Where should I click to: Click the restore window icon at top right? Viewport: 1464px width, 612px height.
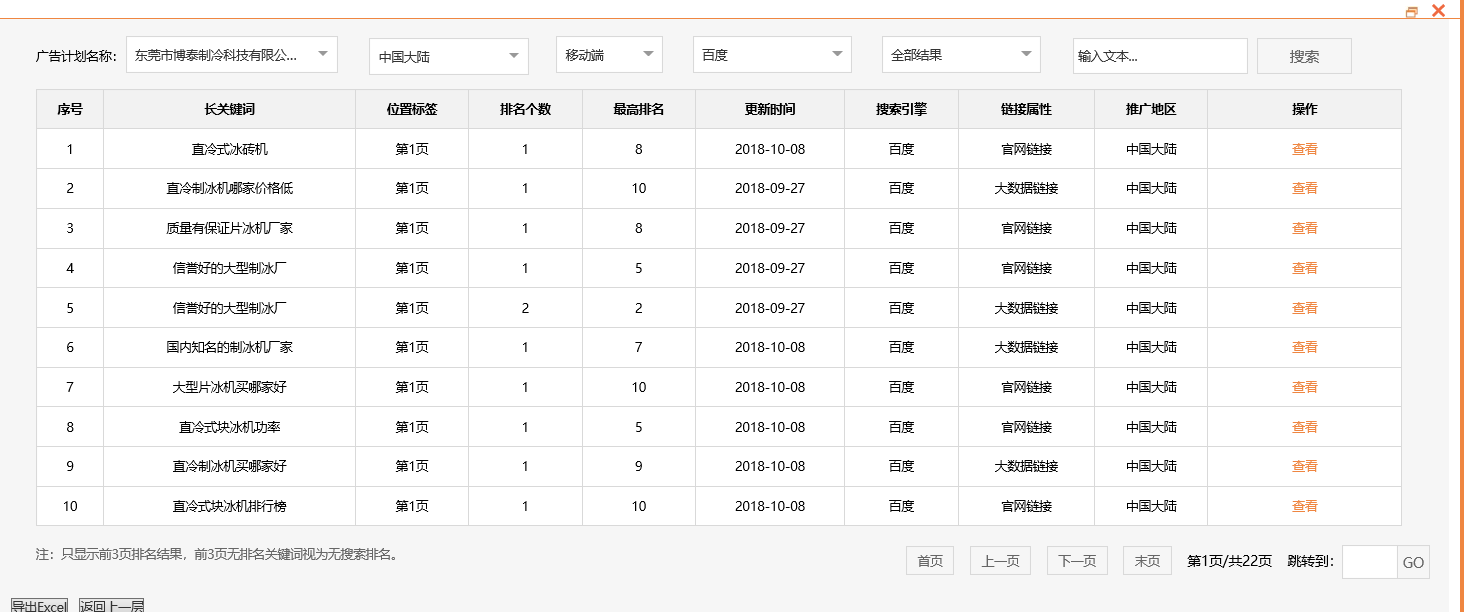[1412, 10]
